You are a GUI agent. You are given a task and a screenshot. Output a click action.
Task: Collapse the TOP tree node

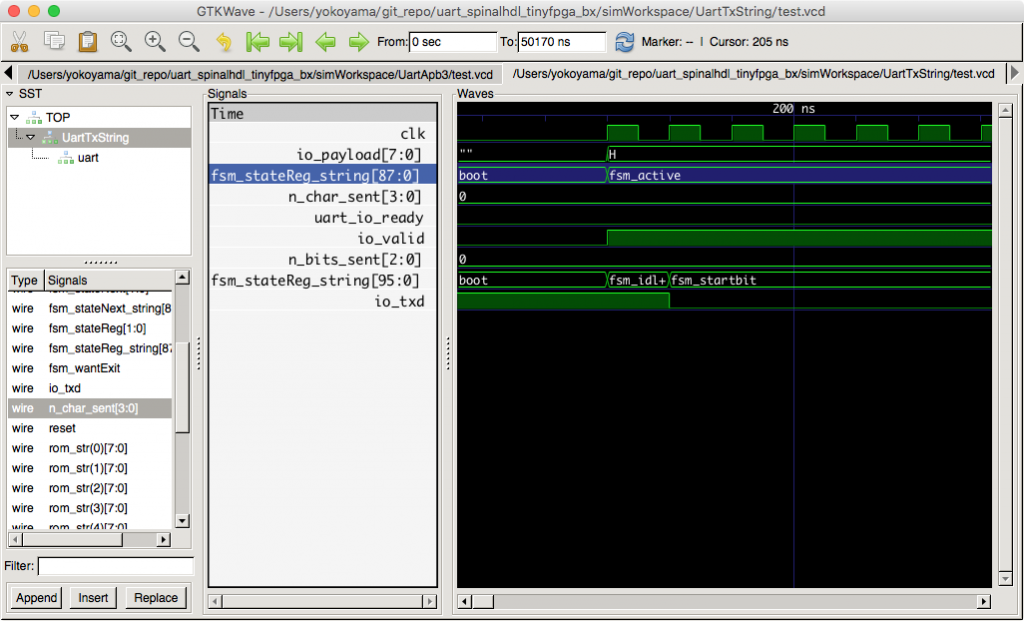tap(15, 117)
